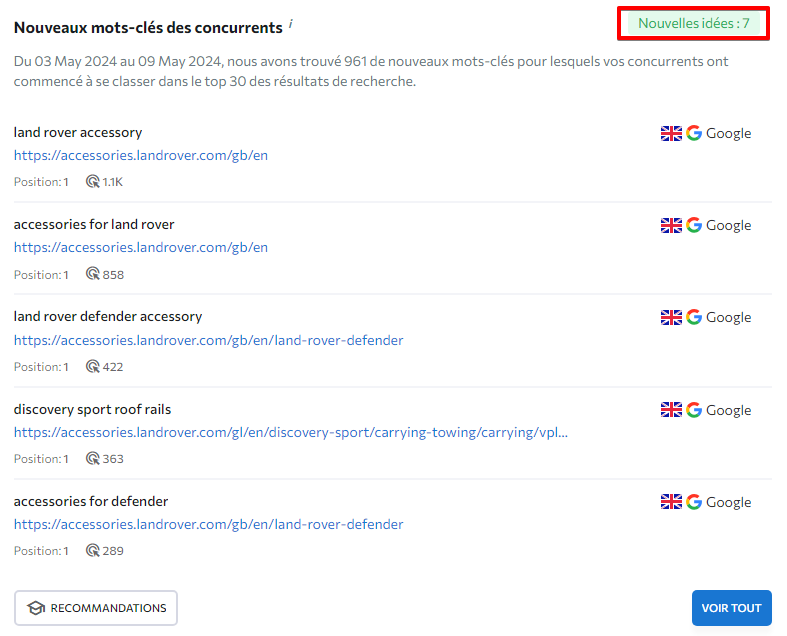Image resolution: width=787 pixels, height=636 pixels.
Task: Open URL under 'accessories for defender'
Action: pos(208,524)
